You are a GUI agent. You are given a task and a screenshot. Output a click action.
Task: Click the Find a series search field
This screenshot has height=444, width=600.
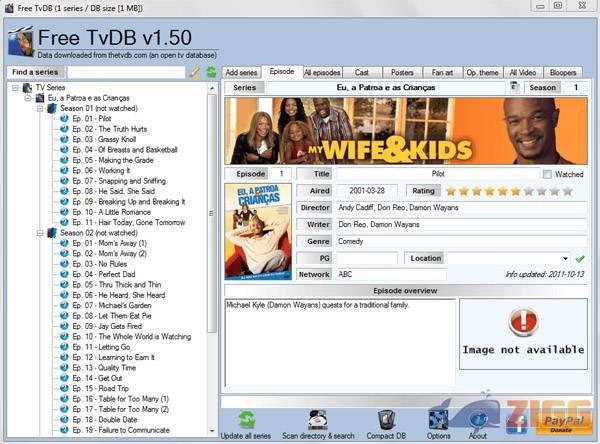coord(126,72)
